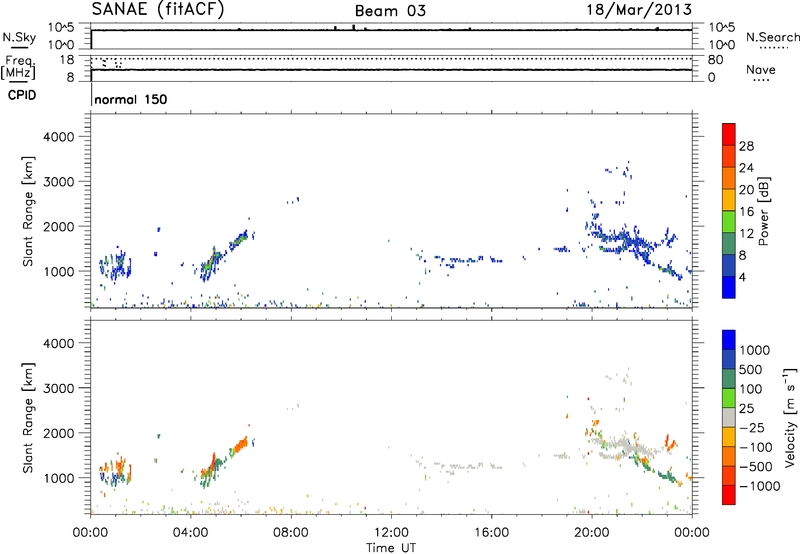This screenshot has height=554, width=800.
Task: Pick the light green 25–100 Velocity segment
Action: pyautogui.click(x=729, y=398)
